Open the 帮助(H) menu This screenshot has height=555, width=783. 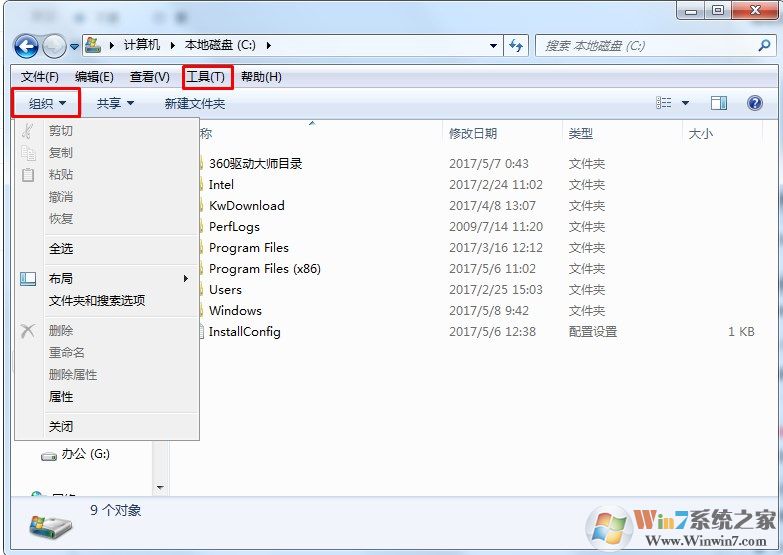click(x=261, y=77)
